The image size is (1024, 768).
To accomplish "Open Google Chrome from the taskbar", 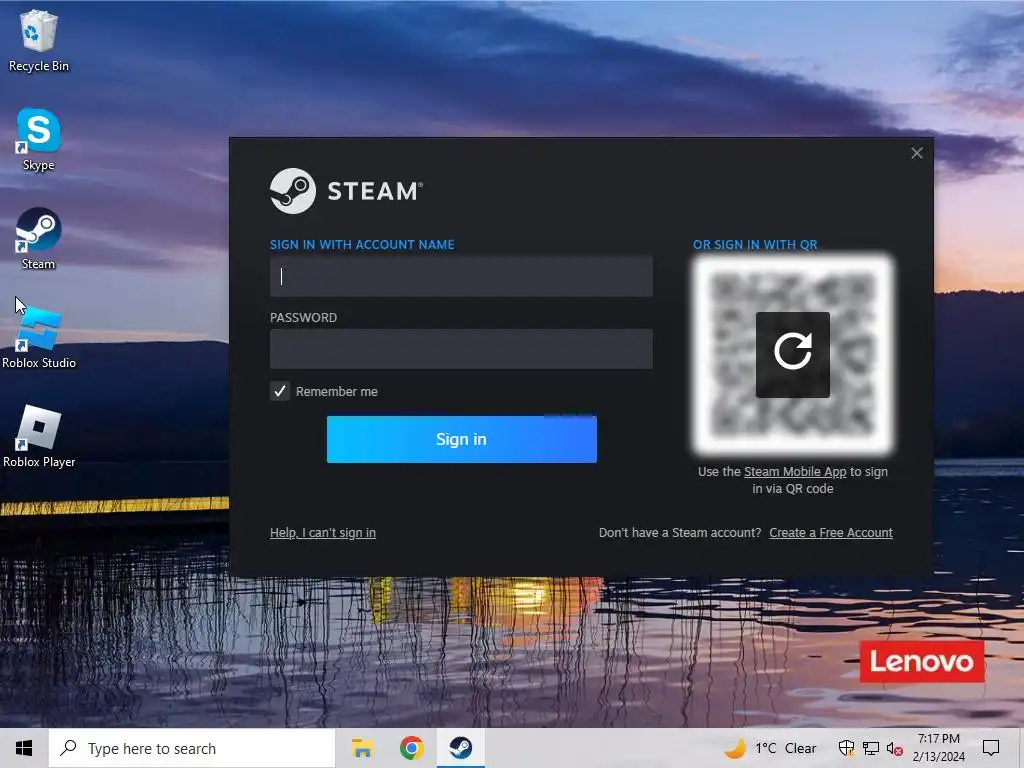I will pyautogui.click(x=411, y=748).
